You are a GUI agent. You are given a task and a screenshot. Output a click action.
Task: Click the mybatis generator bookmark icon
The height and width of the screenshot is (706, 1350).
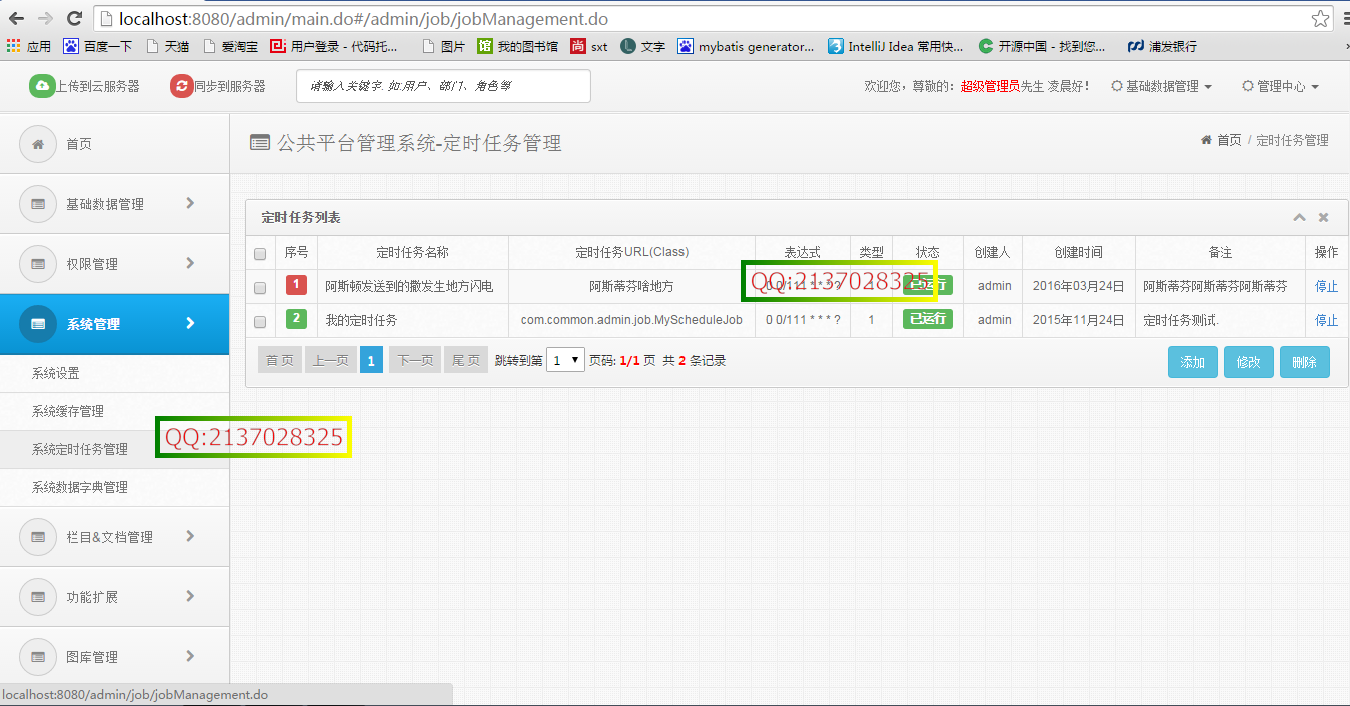click(687, 45)
